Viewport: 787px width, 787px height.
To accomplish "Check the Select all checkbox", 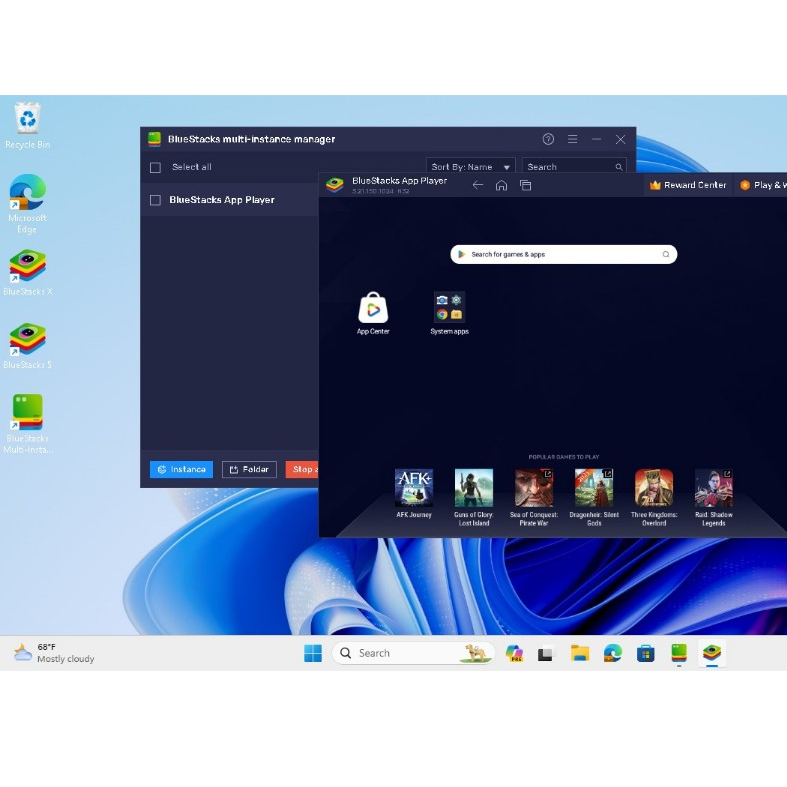I will 155,168.
